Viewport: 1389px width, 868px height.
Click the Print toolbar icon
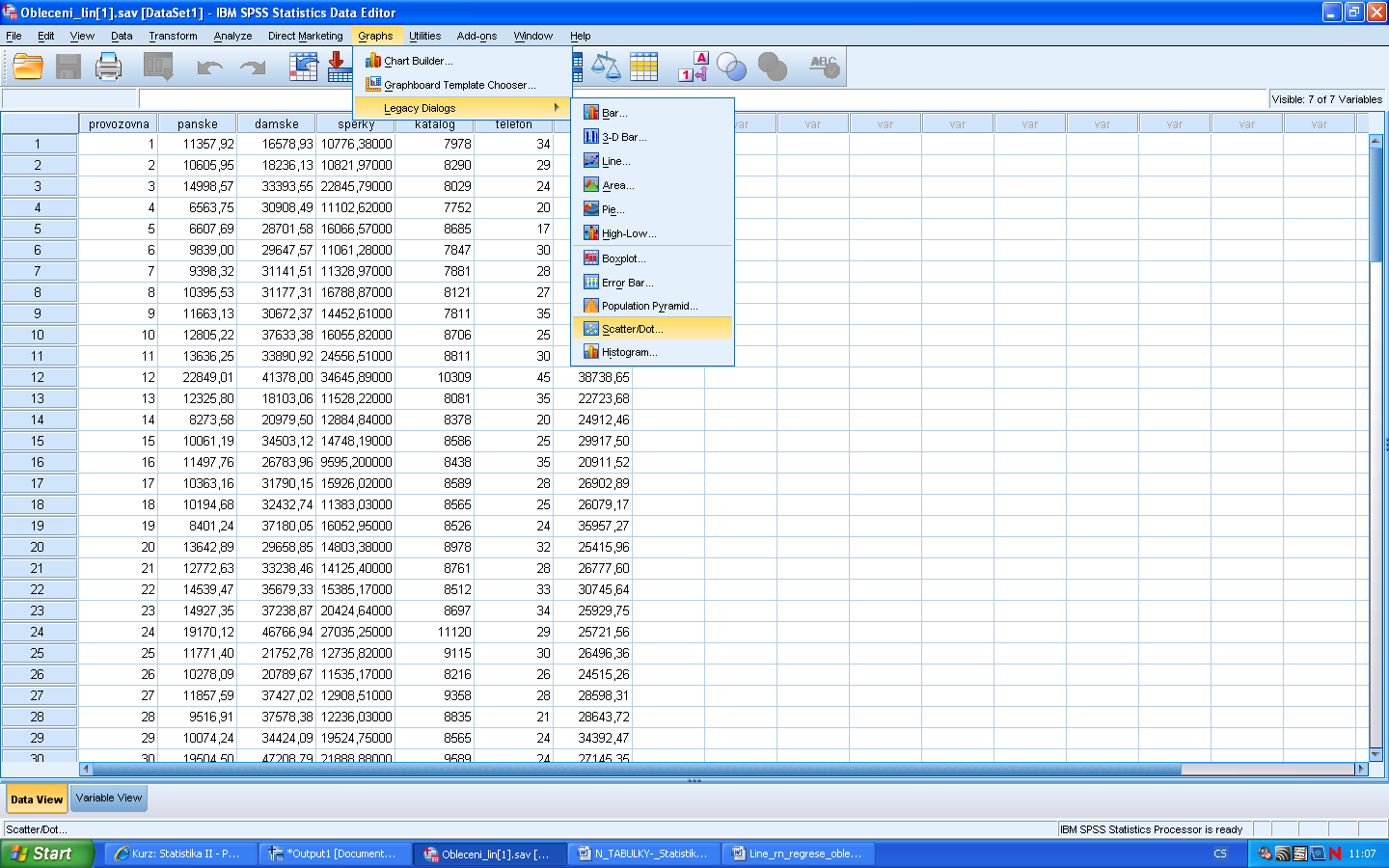coord(109,67)
